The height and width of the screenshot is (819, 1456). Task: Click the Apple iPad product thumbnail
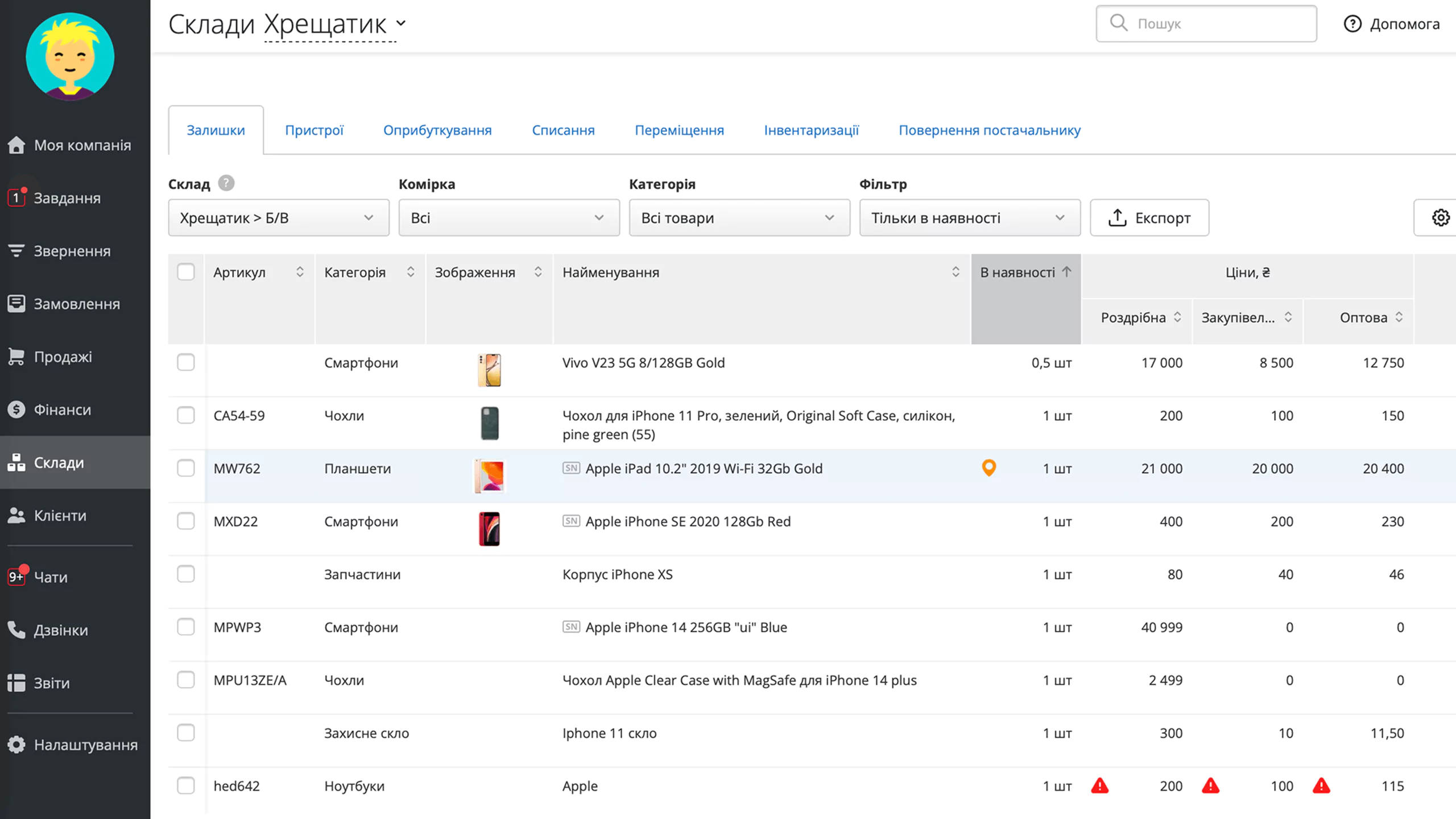[x=489, y=476]
